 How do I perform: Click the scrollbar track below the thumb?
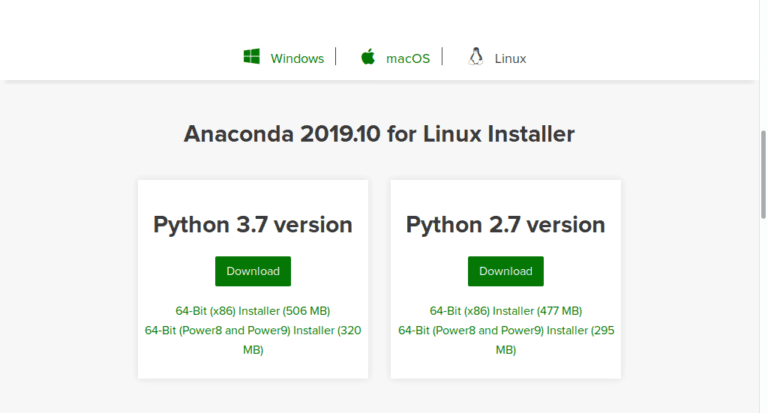click(x=763, y=316)
